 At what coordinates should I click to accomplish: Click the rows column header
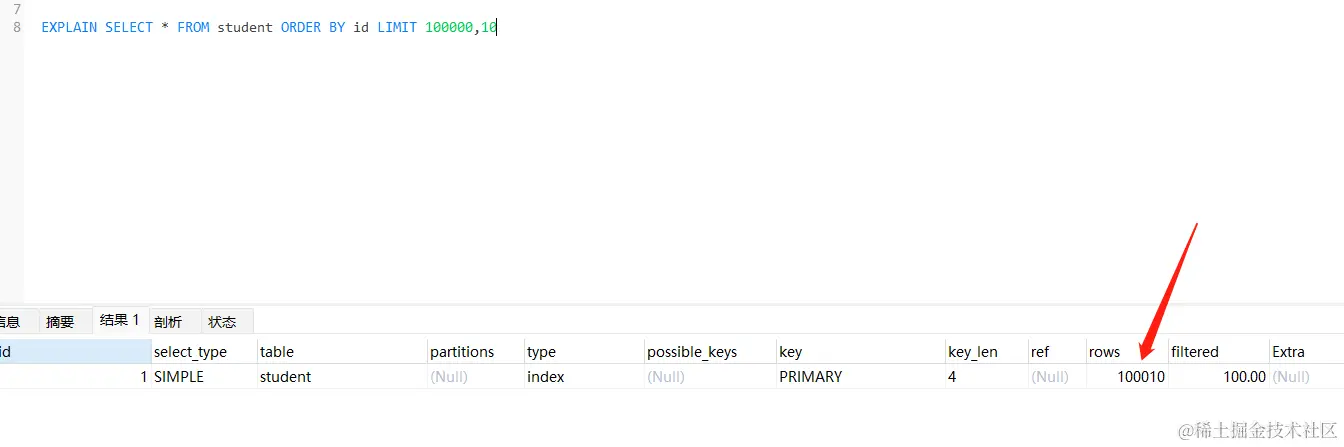(x=1104, y=352)
